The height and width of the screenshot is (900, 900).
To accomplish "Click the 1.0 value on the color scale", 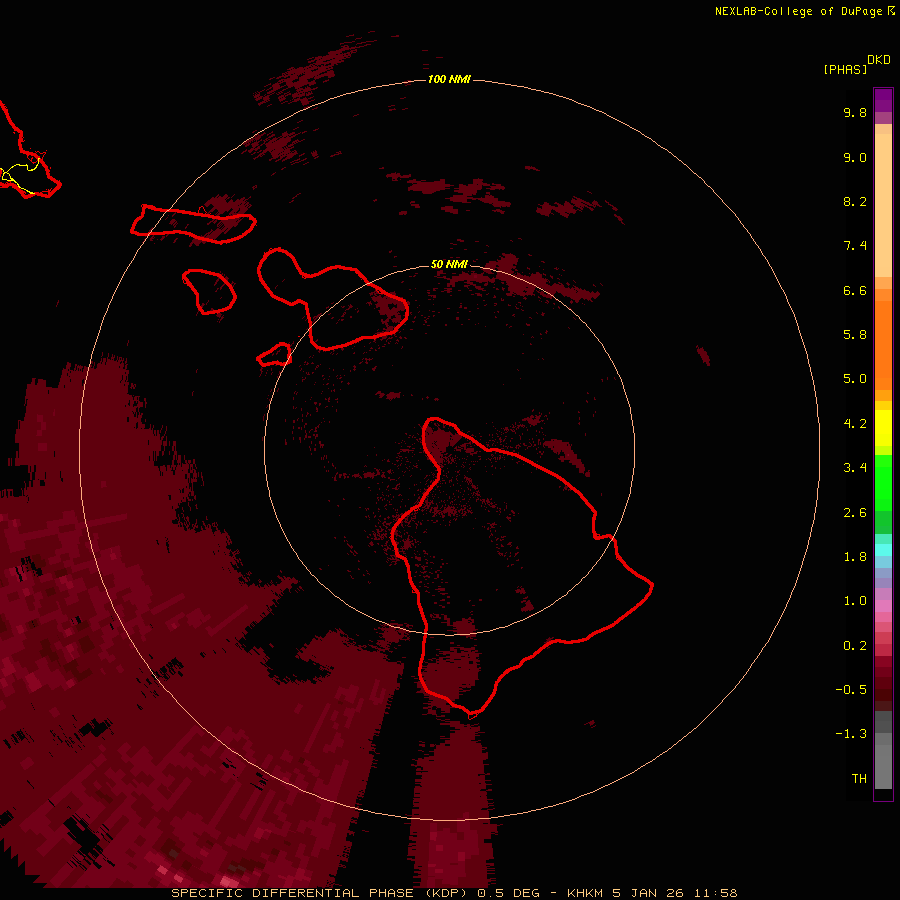I will coord(855,601).
